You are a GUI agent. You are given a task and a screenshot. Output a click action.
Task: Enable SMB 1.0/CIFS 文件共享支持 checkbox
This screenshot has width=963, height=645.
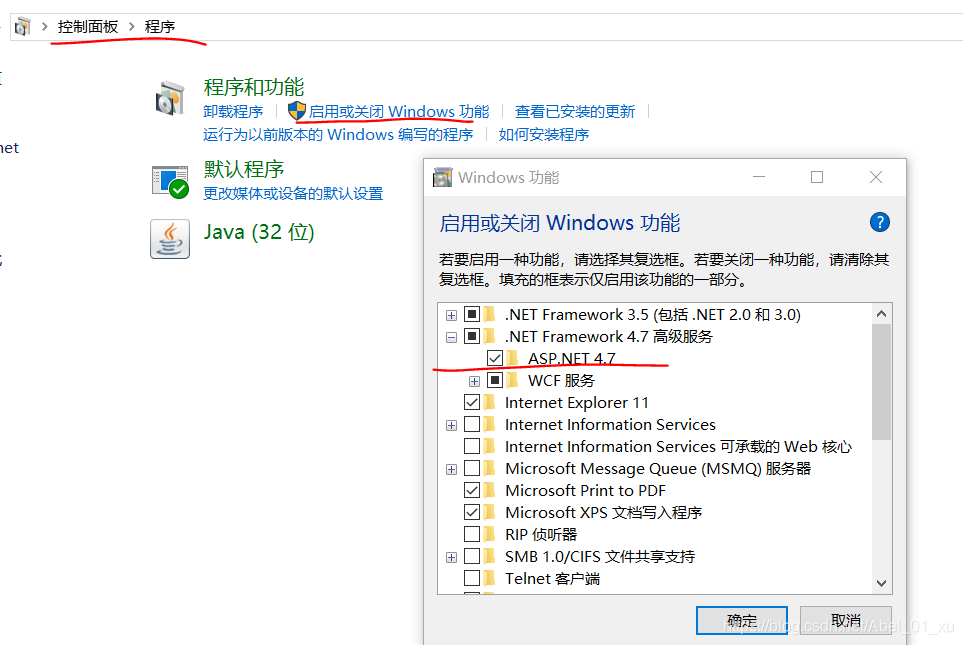(472, 557)
